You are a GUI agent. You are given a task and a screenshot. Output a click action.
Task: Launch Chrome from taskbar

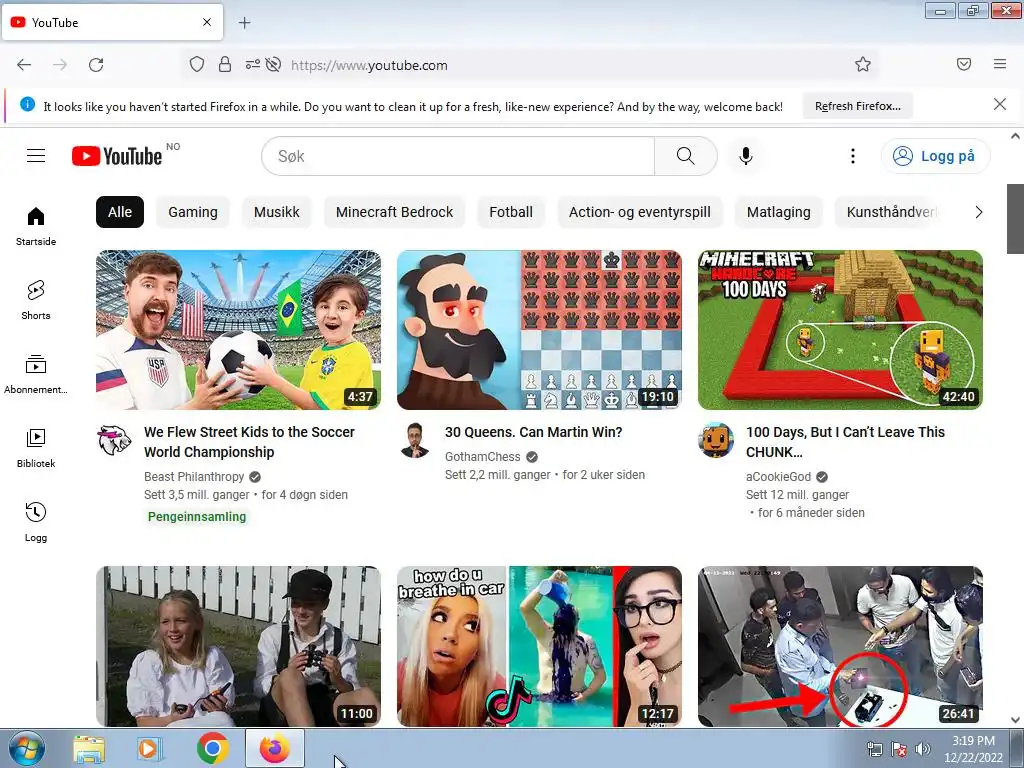pyautogui.click(x=212, y=748)
